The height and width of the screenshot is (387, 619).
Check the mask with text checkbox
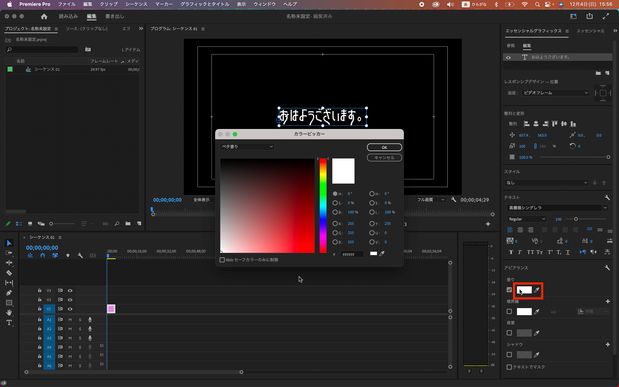click(509, 367)
